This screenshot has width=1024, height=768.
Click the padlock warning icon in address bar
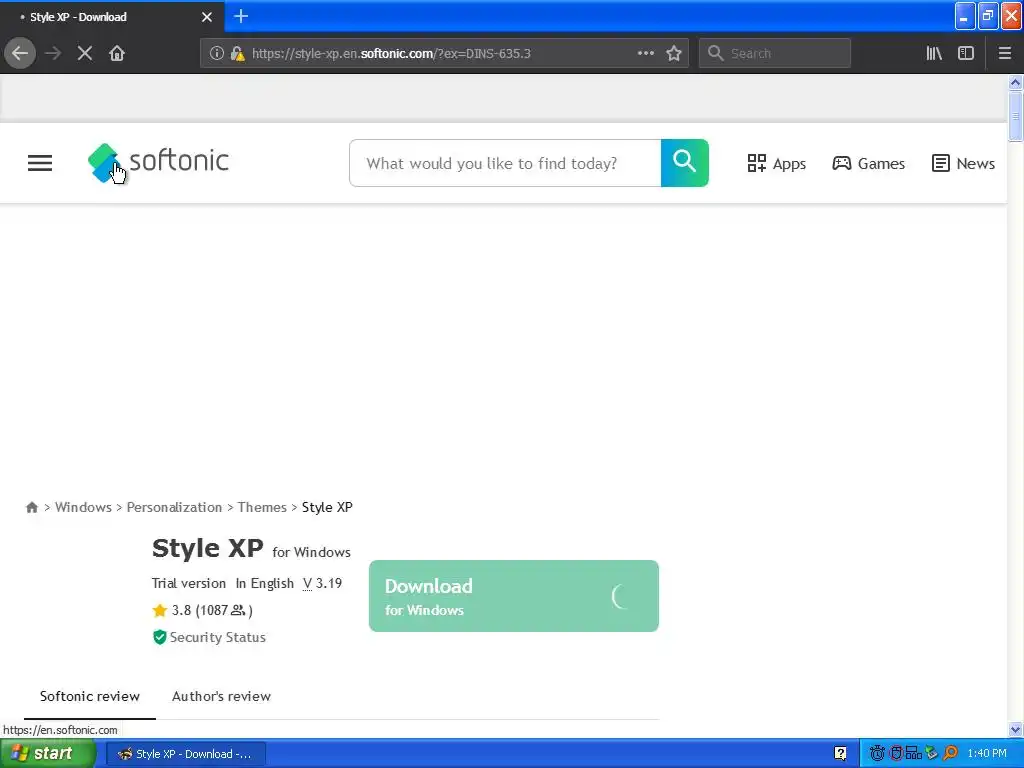click(x=237, y=54)
